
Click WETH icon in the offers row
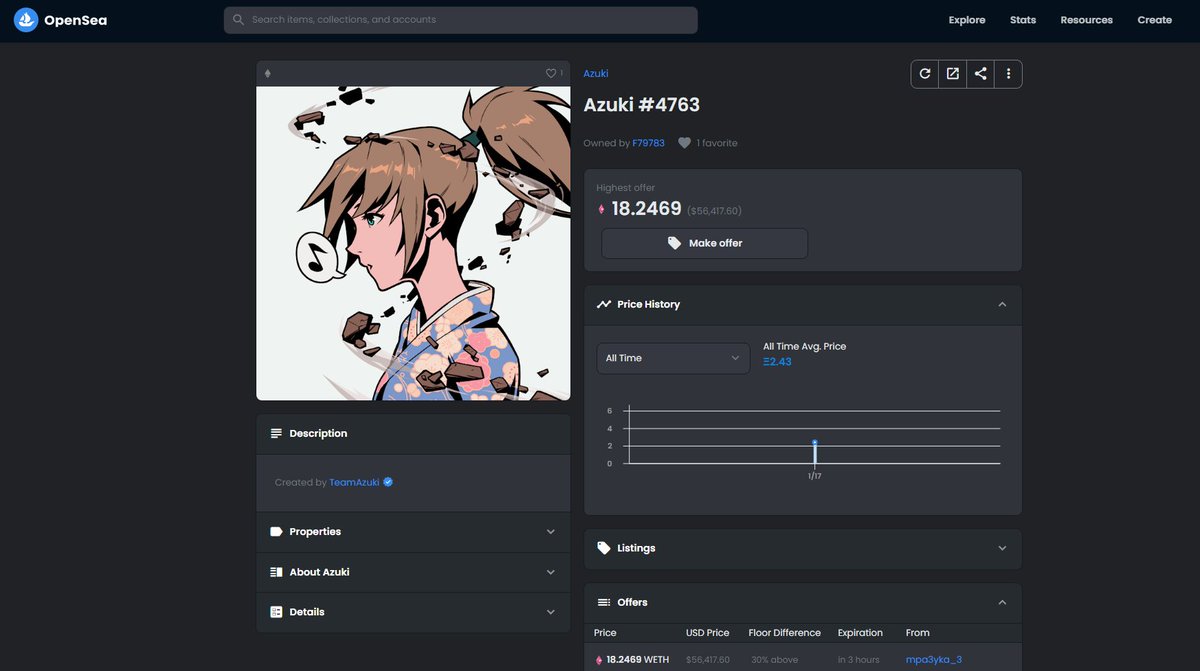599,660
